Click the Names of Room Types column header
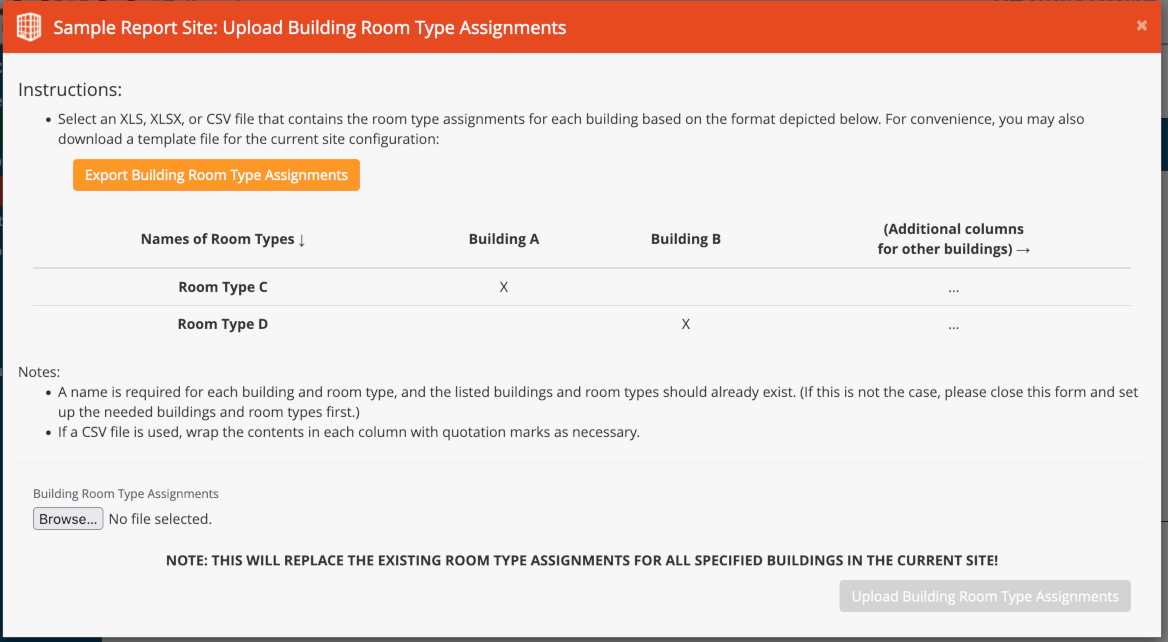 tap(223, 239)
